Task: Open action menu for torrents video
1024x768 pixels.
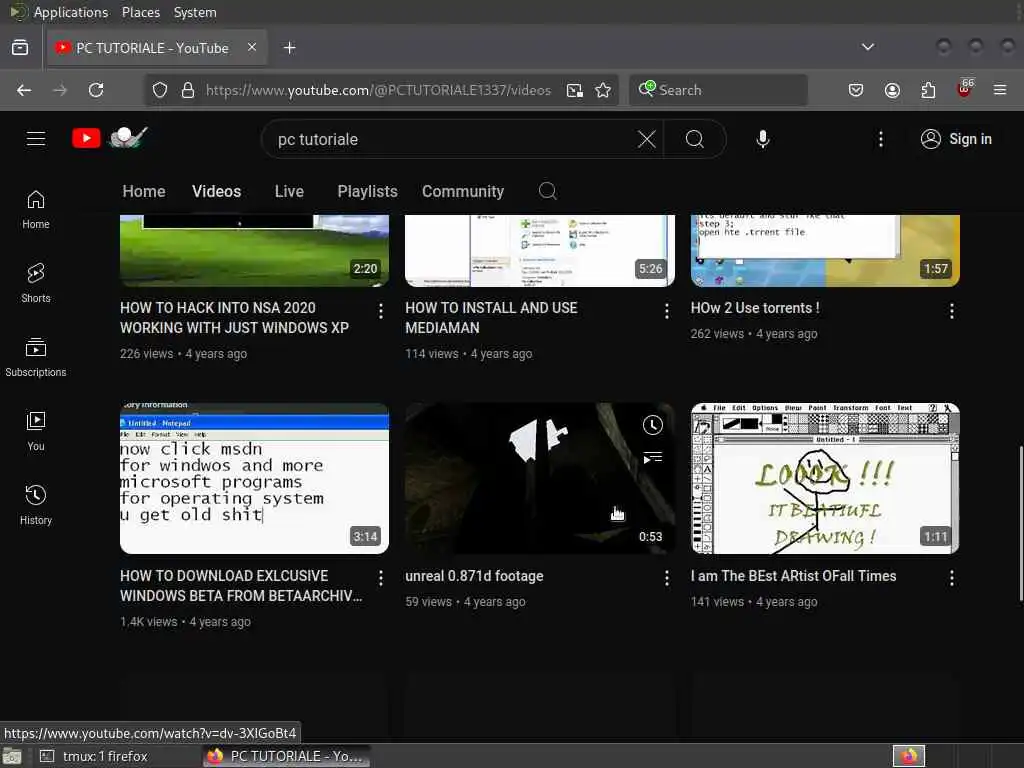Action: point(952,311)
